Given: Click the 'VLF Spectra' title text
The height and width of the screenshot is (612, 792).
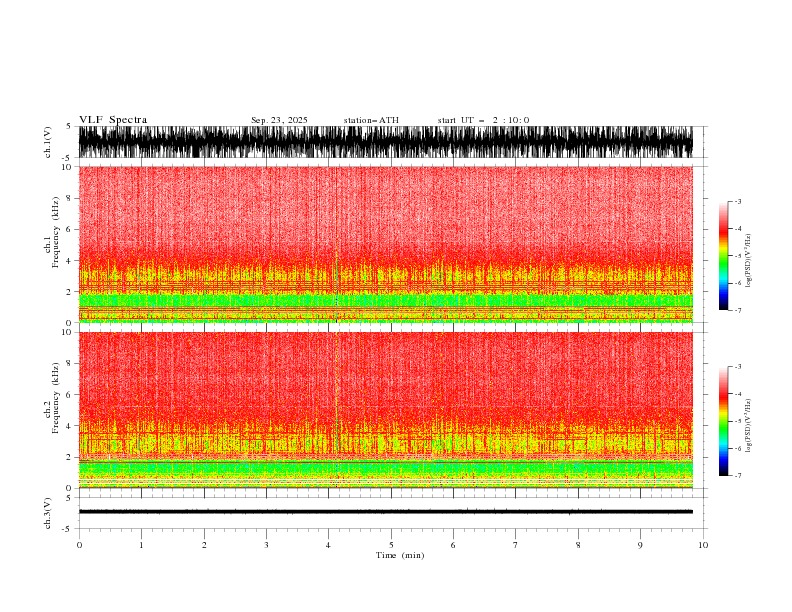Looking at the screenshot, I should [113, 120].
